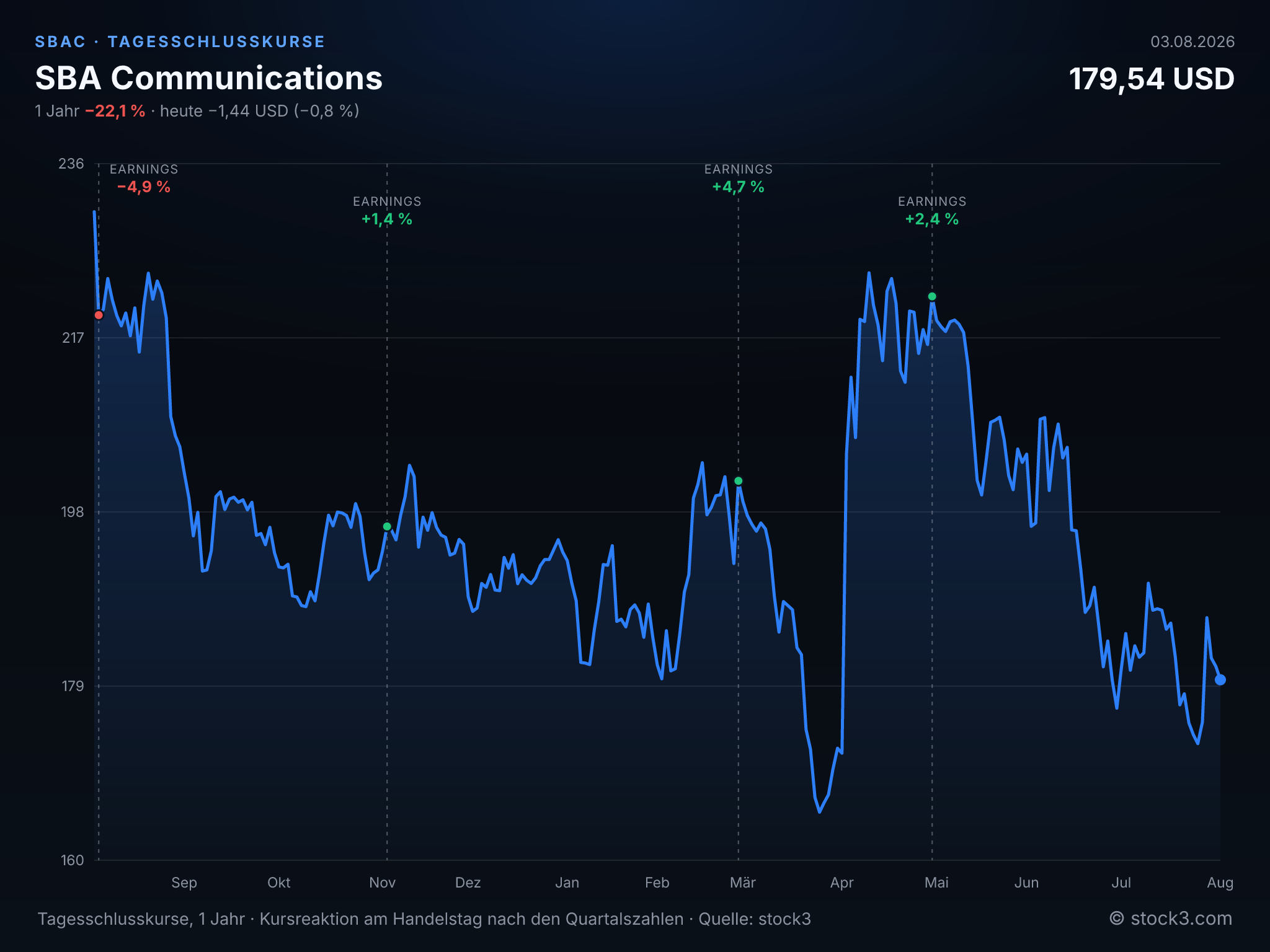This screenshot has width=1270, height=952.
Task: Click the SBA Communications title
Action: [x=209, y=78]
